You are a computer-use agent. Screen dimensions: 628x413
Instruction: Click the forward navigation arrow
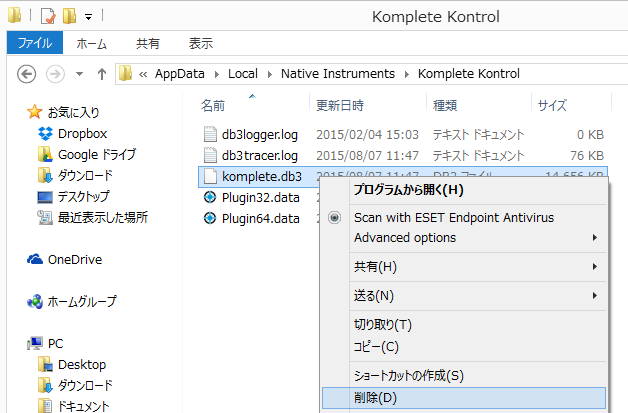(55, 74)
